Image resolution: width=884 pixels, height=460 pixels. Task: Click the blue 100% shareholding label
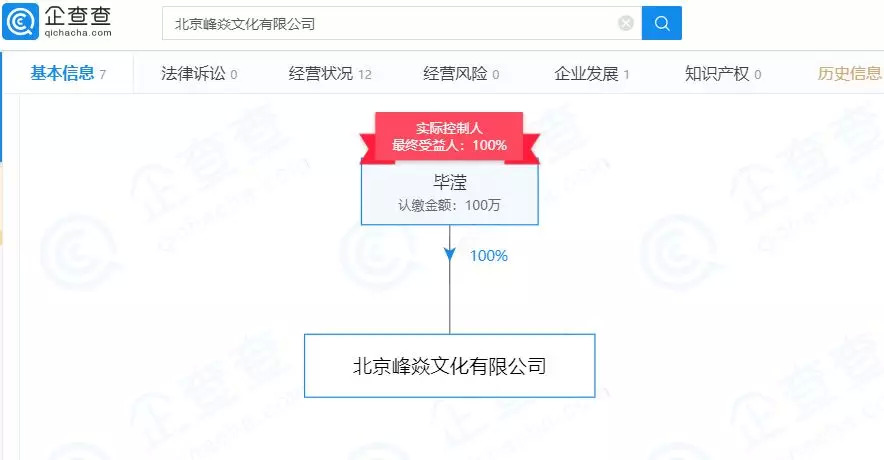pyautogui.click(x=489, y=255)
